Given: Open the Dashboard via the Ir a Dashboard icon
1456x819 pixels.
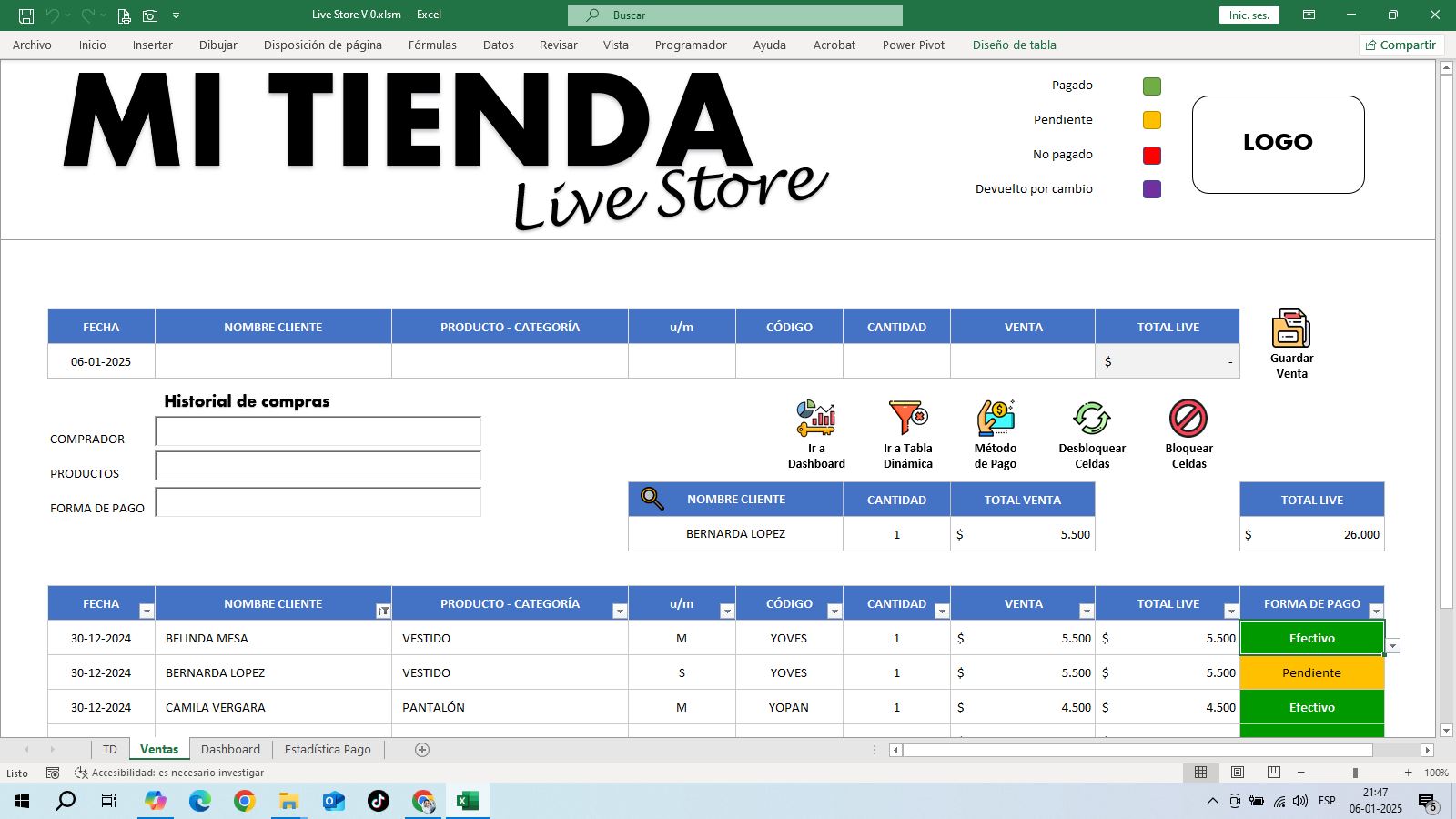Looking at the screenshot, I should tap(816, 420).
